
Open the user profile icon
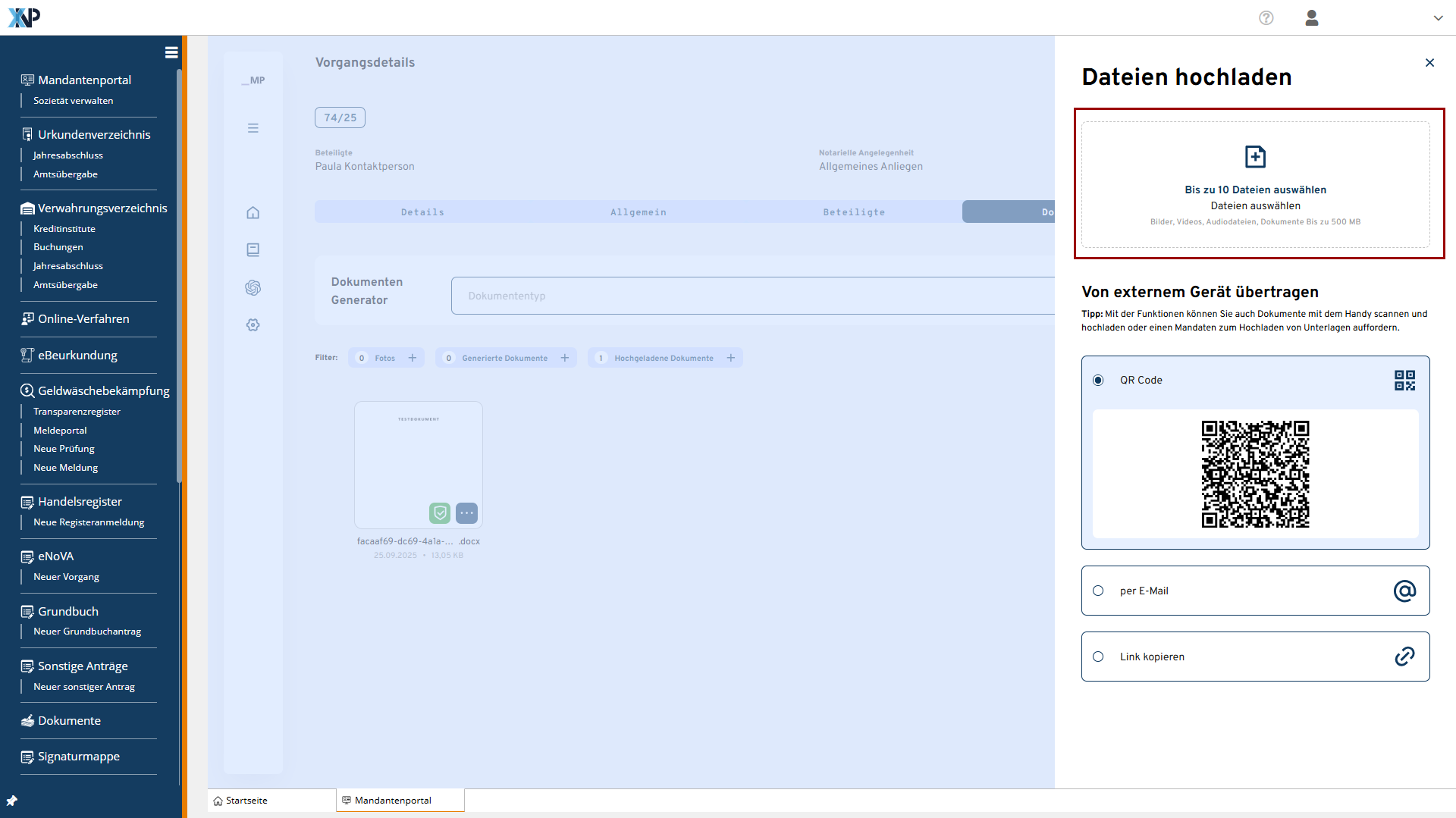pos(1312,18)
